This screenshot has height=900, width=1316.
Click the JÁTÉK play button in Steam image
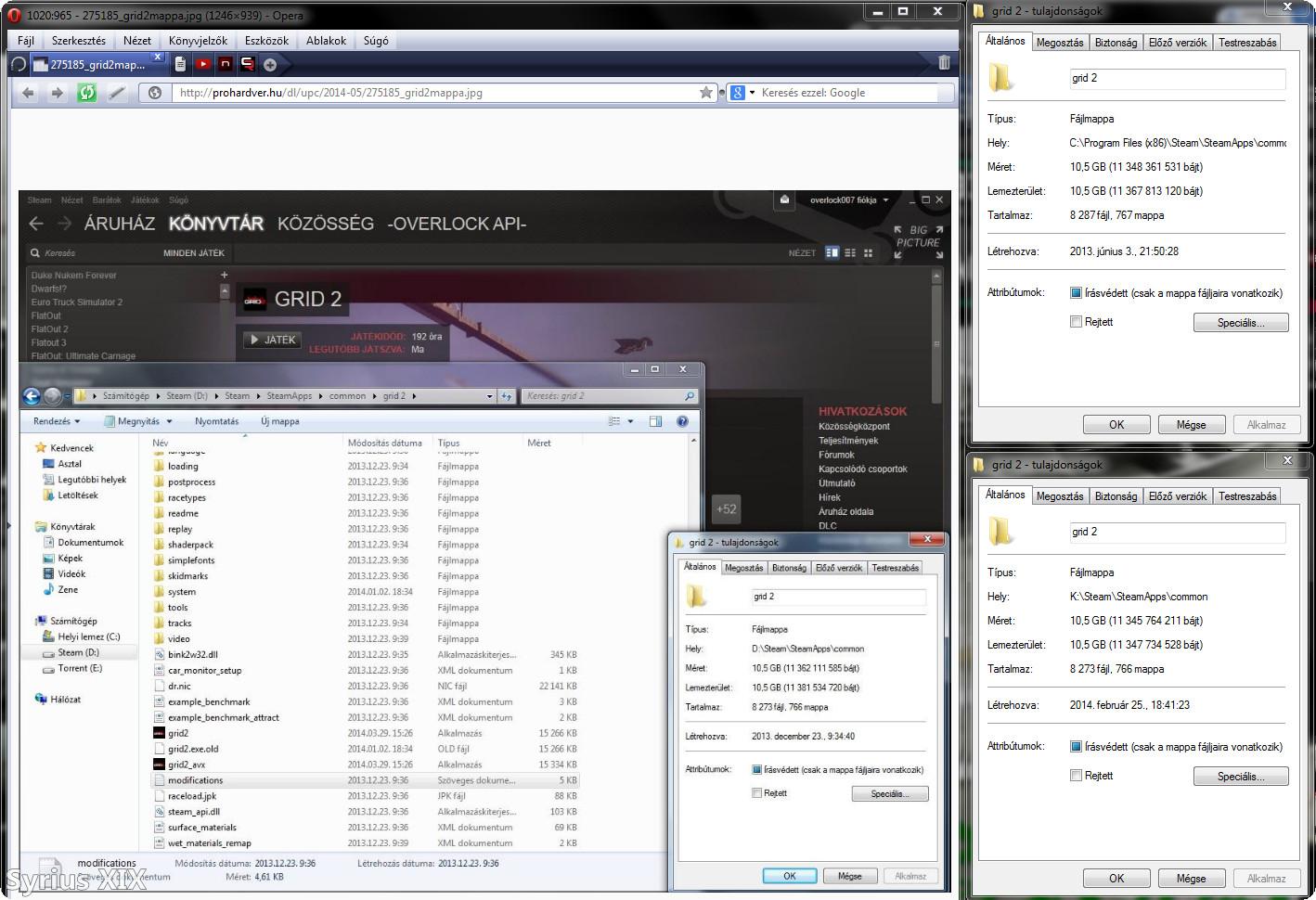point(273,340)
